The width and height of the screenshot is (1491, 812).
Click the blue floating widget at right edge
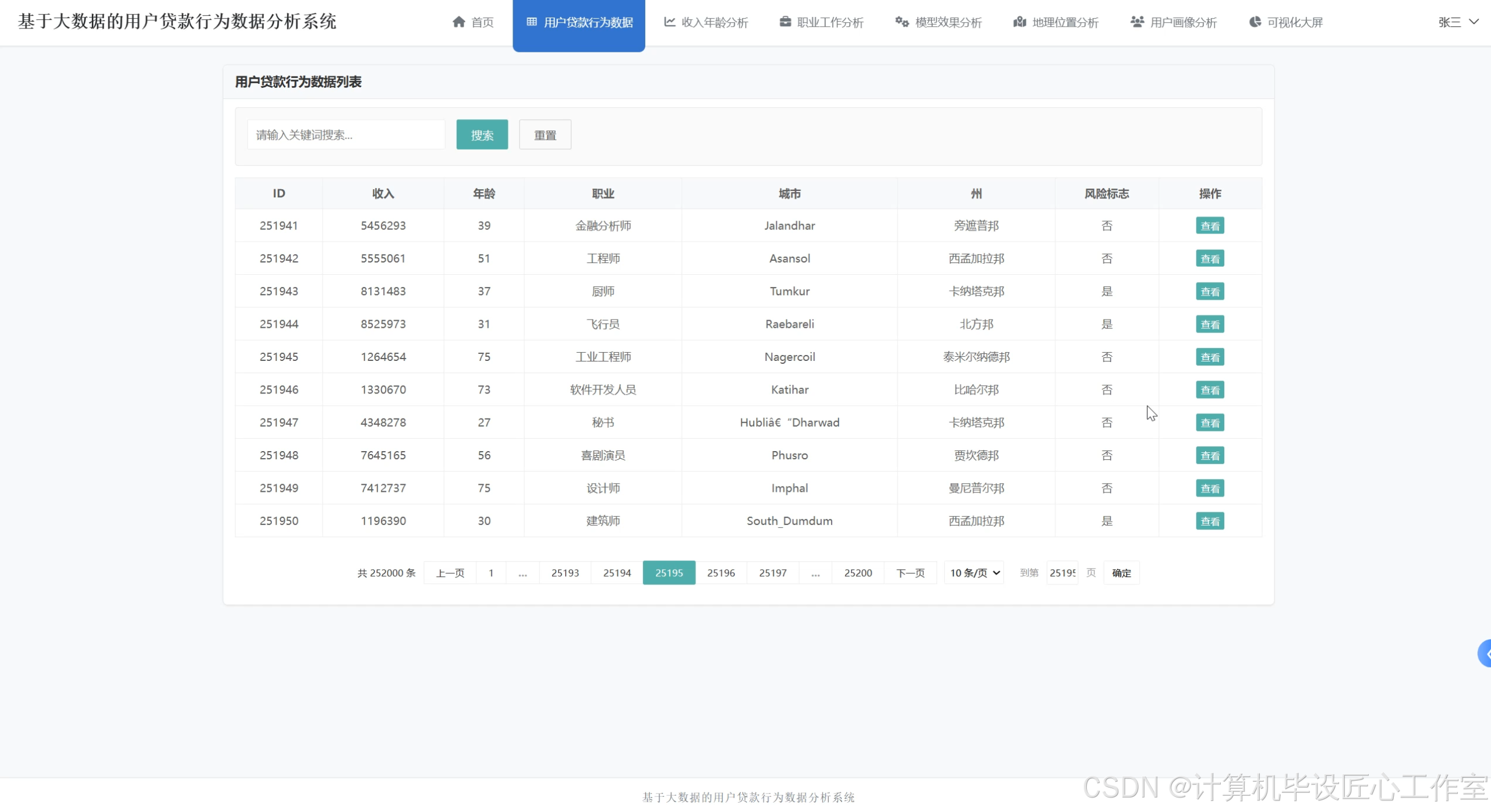pyautogui.click(x=1485, y=654)
